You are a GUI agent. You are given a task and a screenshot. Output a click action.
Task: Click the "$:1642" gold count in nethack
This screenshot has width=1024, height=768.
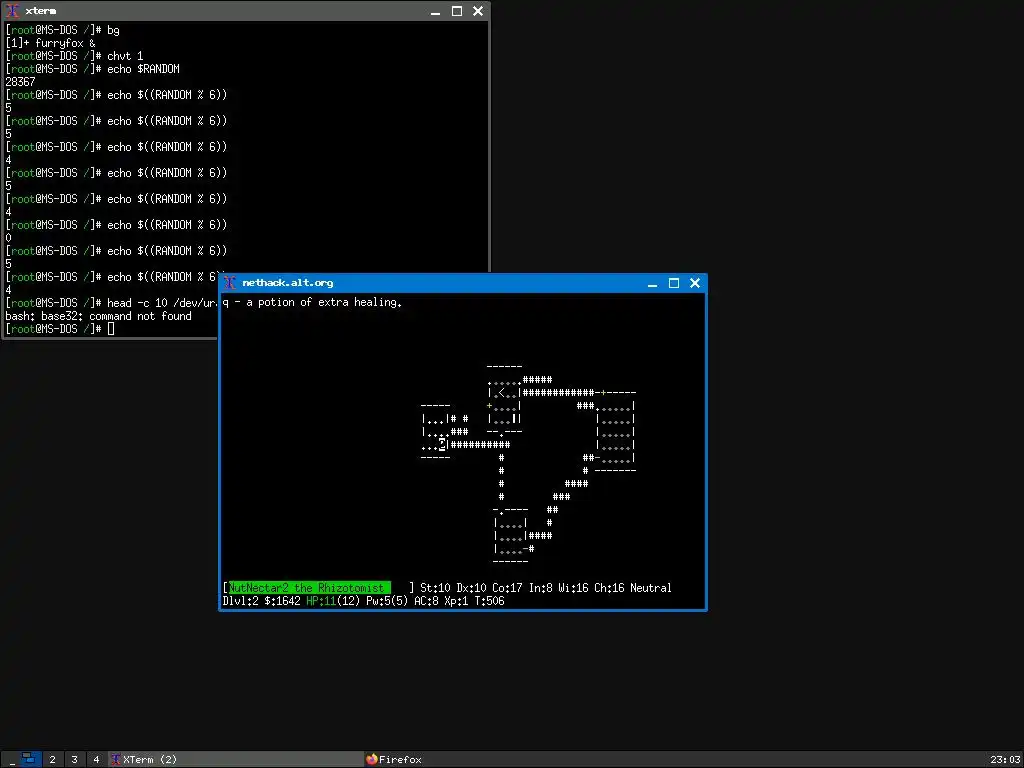tap(282, 601)
